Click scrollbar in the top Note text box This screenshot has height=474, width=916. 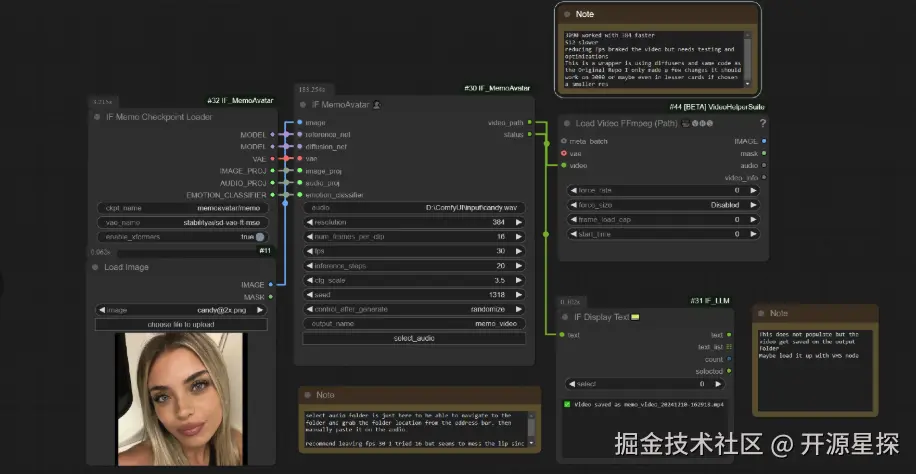[x=747, y=58]
